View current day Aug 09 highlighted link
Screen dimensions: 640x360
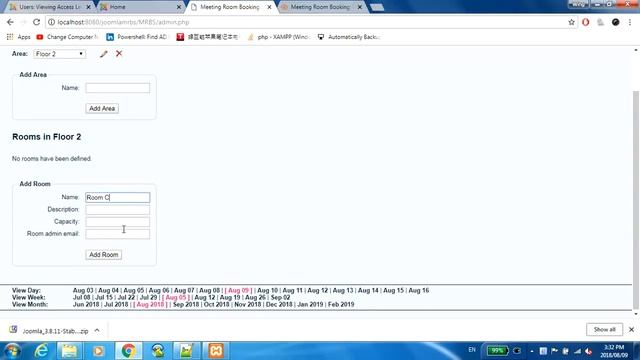tap(238, 290)
